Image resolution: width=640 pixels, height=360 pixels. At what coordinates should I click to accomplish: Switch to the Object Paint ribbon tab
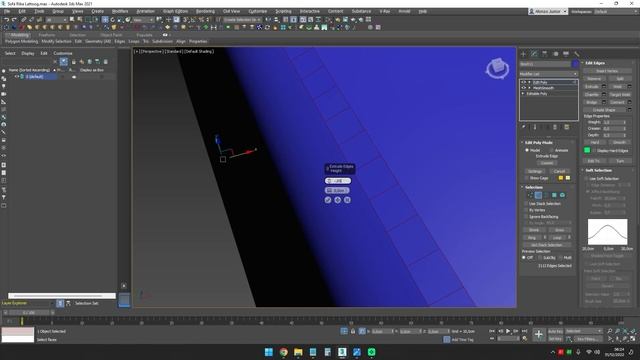111,35
